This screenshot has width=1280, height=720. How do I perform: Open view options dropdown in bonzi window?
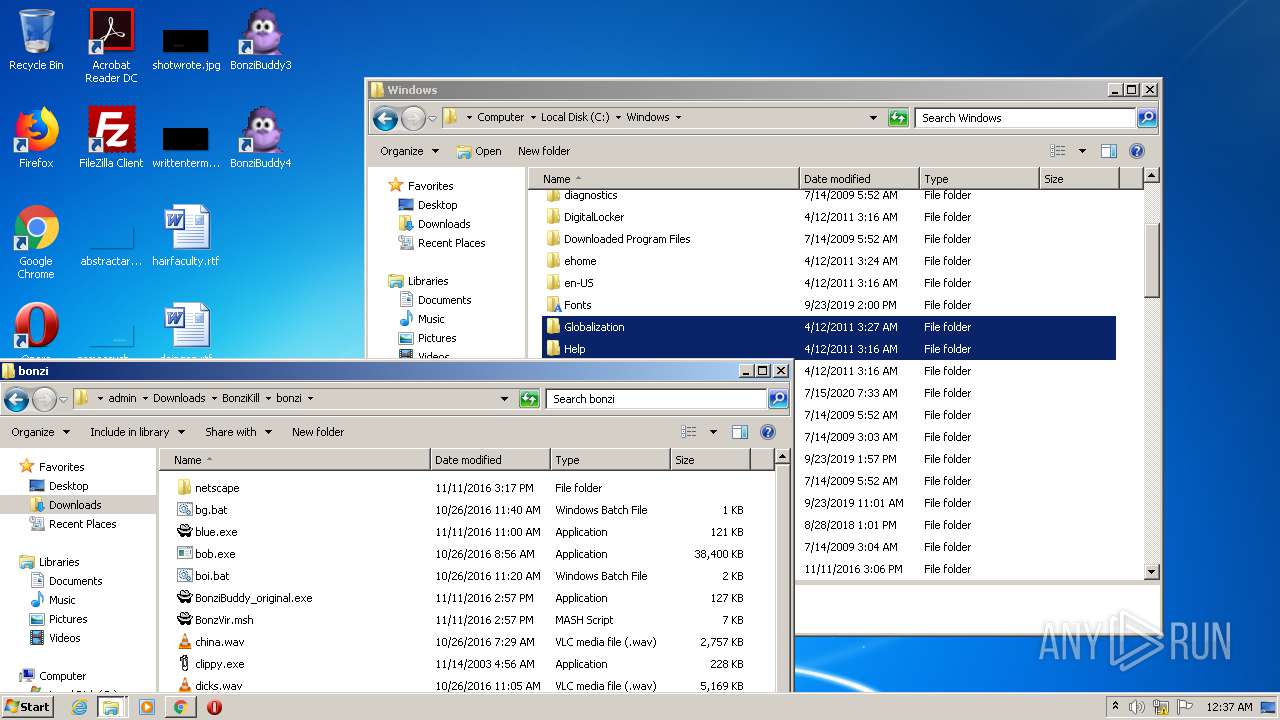(713, 432)
